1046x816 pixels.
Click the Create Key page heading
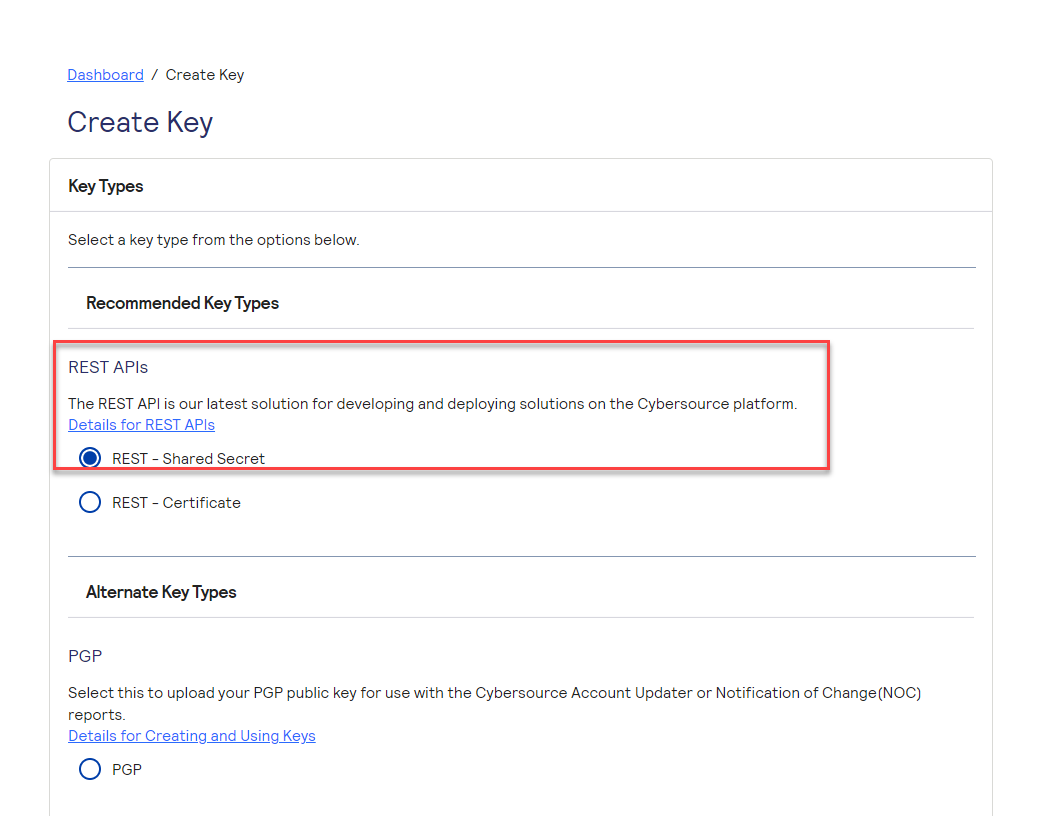click(x=140, y=122)
